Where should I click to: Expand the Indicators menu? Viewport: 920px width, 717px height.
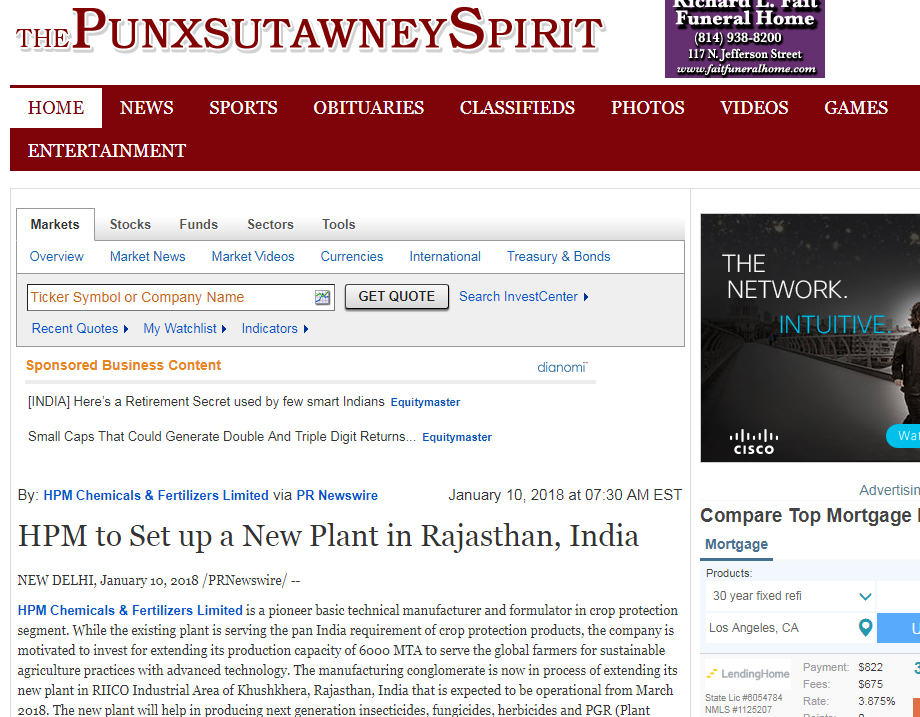pos(275,329)
